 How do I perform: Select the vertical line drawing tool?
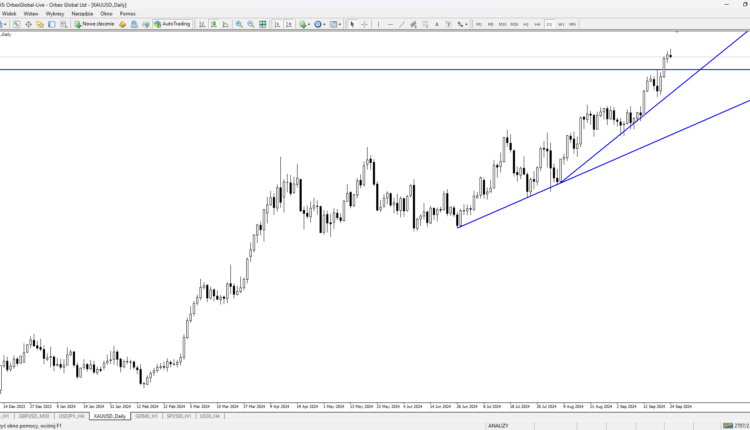(378, 24)
